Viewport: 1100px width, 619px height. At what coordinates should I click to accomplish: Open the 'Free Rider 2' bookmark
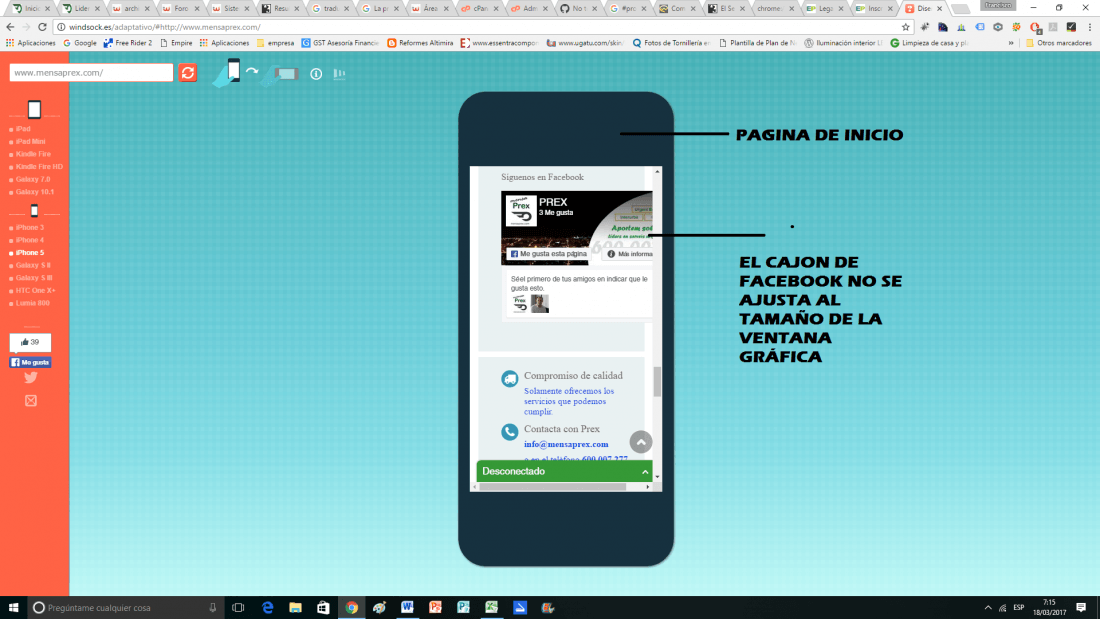(128, 43)
